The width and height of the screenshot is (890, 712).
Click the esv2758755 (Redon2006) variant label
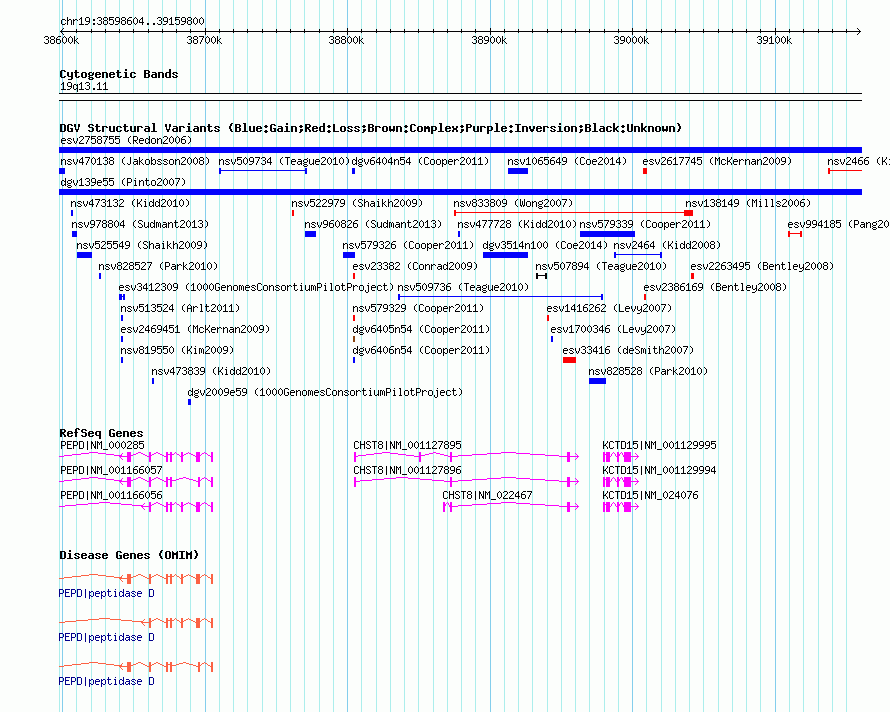point(126,140)
